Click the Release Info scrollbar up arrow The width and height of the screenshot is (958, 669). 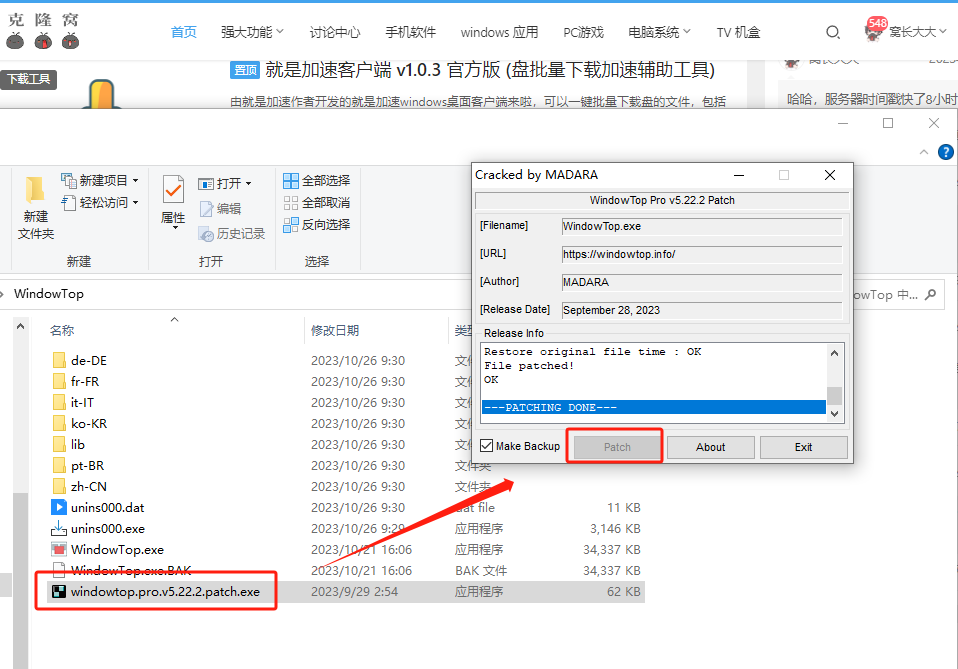pos(835,353)
